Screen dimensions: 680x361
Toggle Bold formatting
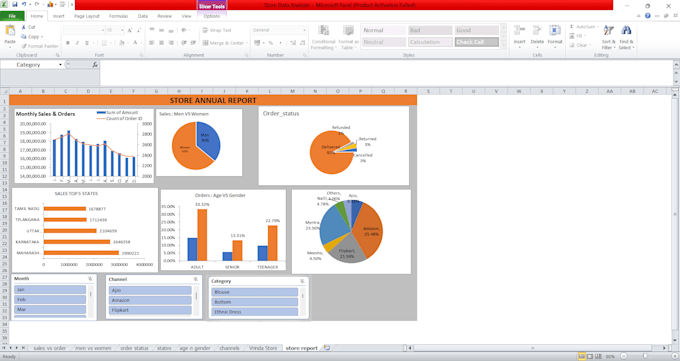tap(68, 43)
